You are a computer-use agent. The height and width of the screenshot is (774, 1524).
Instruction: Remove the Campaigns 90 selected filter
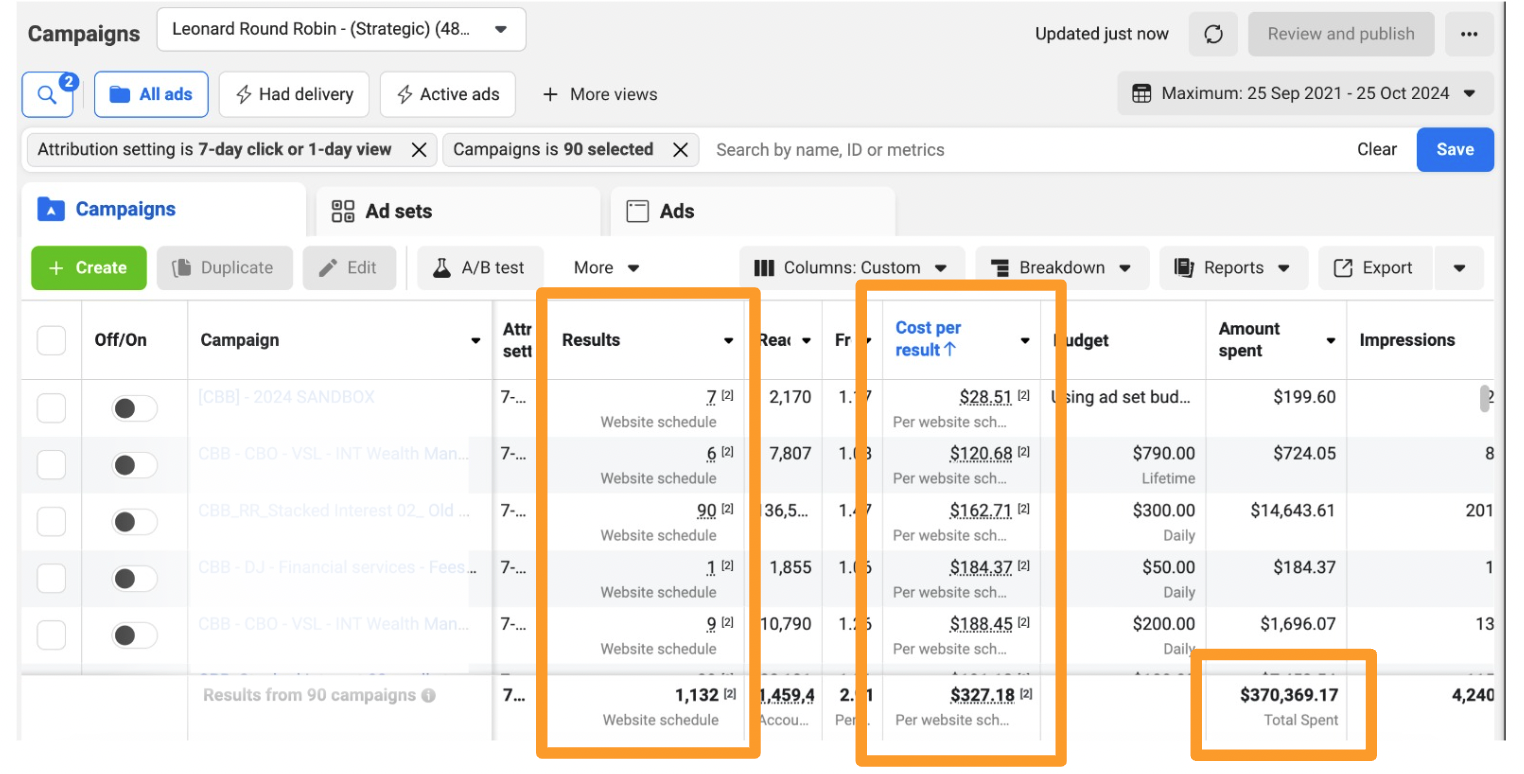[680, 150]
